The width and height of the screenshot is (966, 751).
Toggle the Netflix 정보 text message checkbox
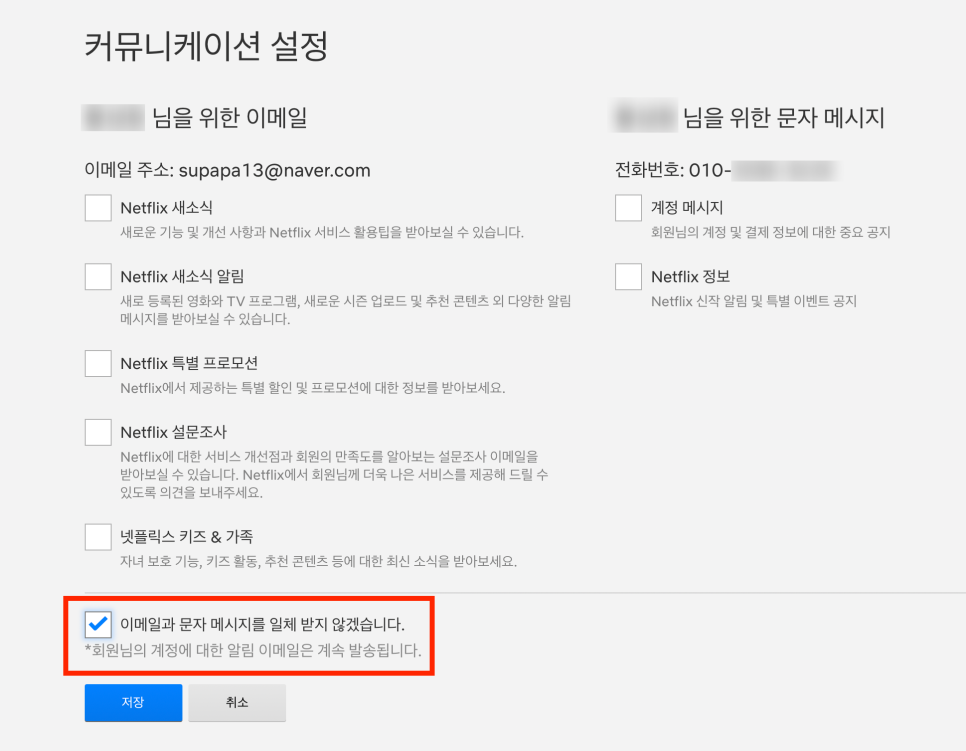click(x=628, y=277)
